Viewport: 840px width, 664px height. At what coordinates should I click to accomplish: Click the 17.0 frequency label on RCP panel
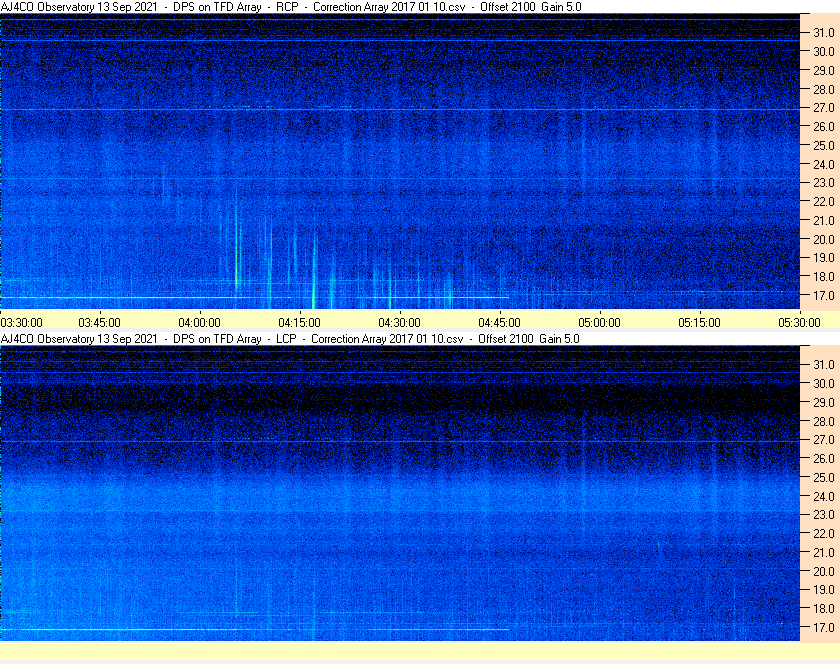pyautogui.click(x=824, y=295)
